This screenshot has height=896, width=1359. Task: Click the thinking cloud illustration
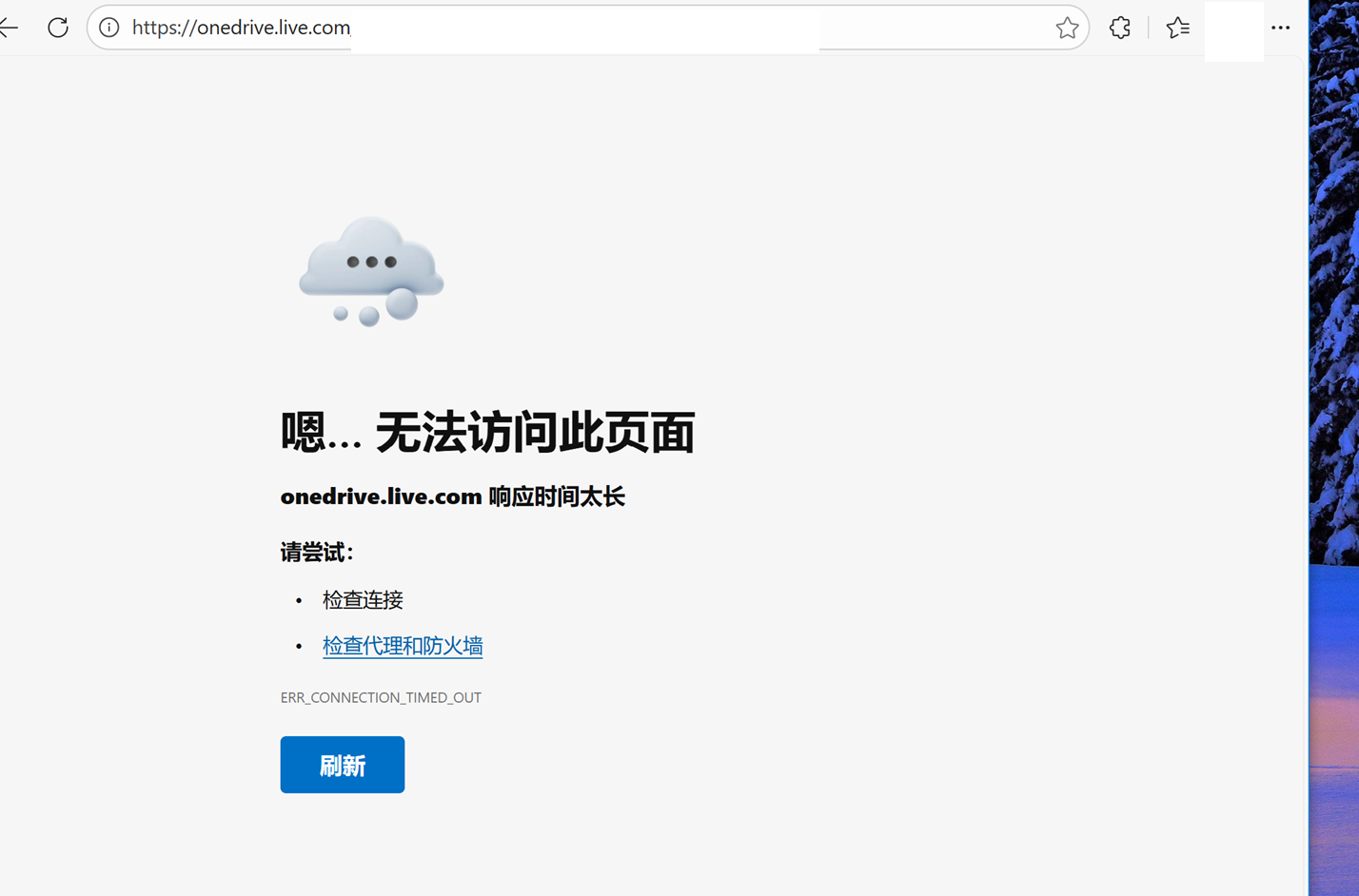[372, 271]
